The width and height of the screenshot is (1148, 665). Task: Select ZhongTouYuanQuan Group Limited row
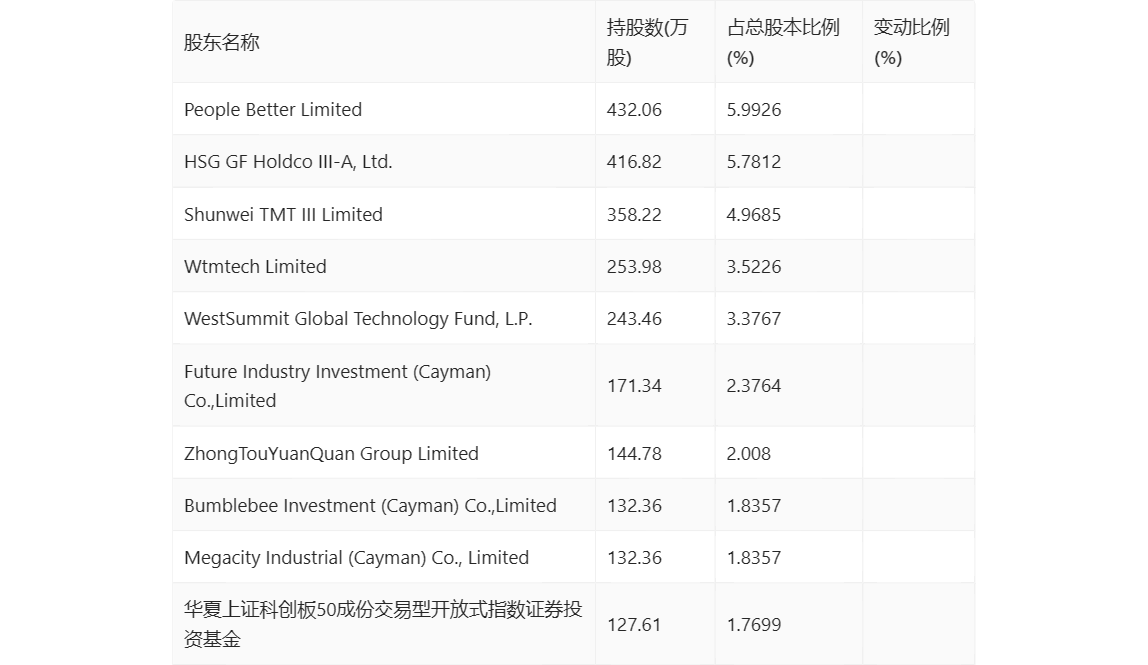331,454
